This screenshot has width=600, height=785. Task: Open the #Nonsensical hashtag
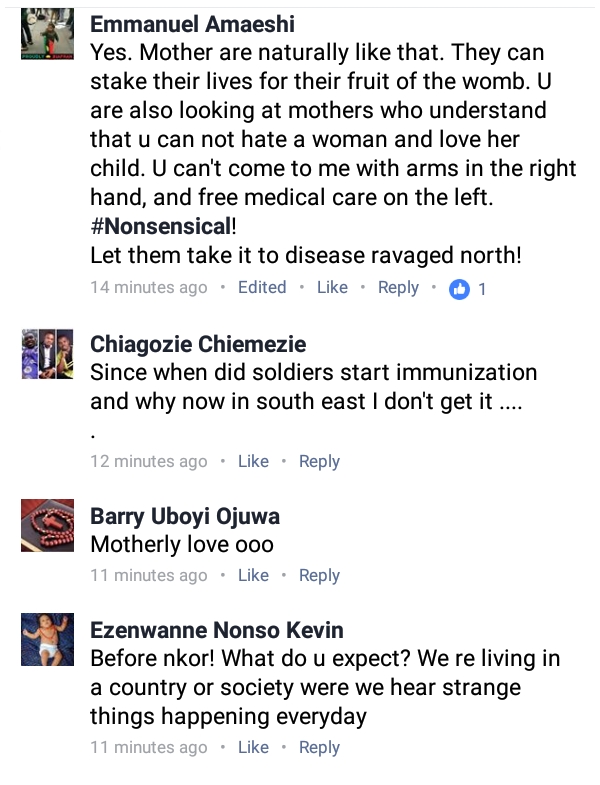pos(160,226)
